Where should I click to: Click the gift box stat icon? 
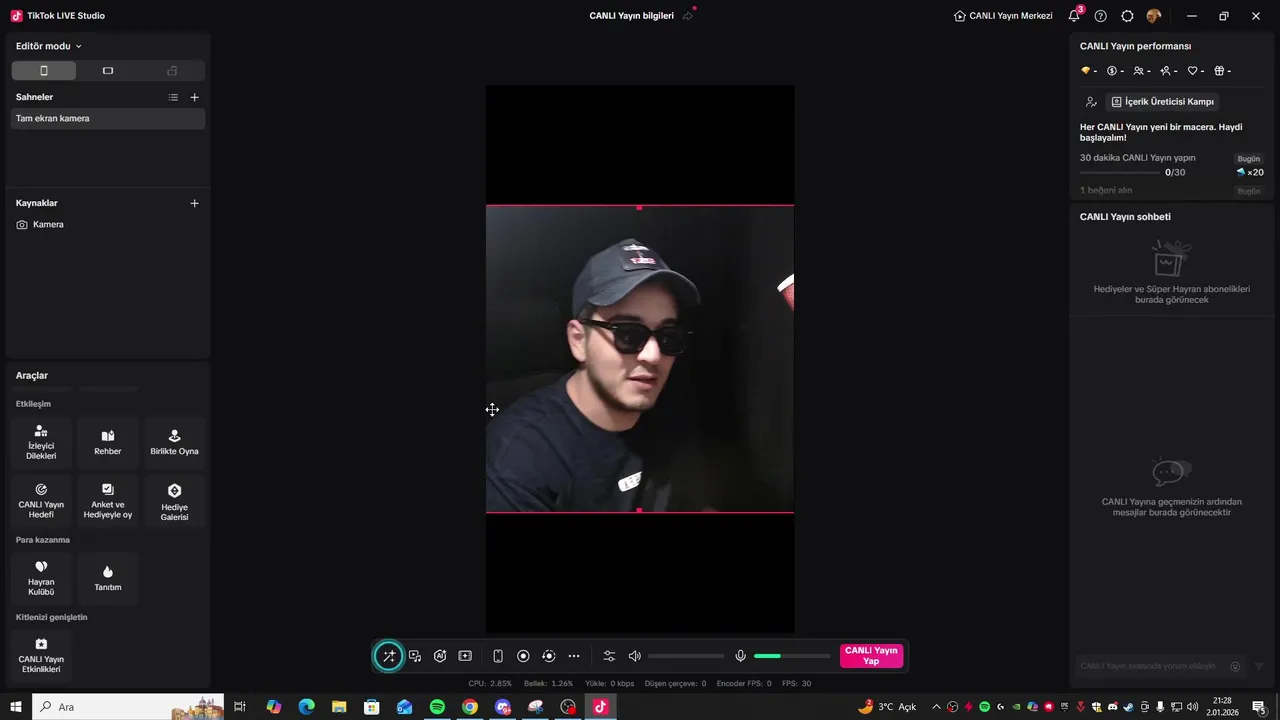(x=1222, y=71)
